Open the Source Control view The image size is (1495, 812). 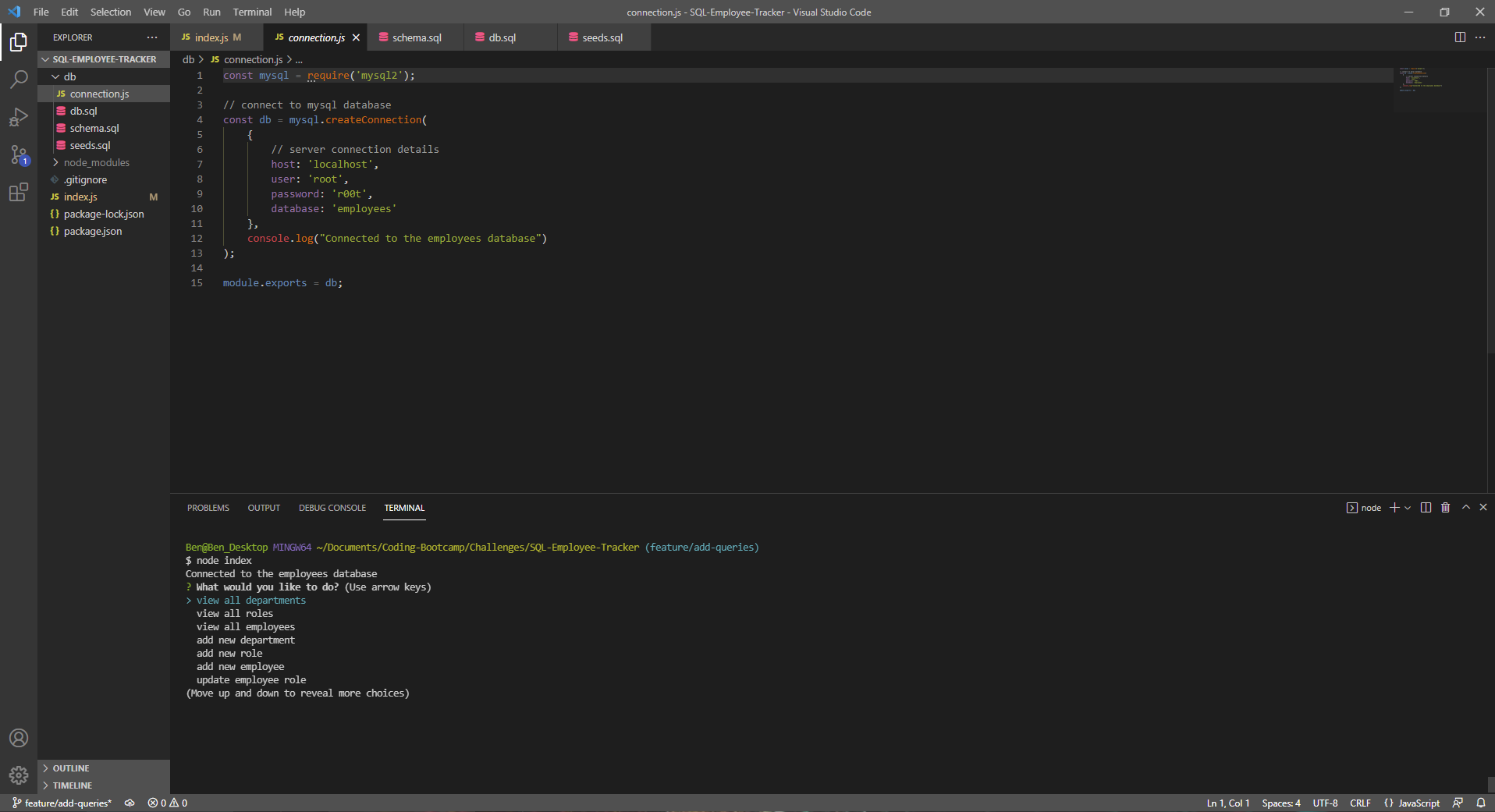click(x=19, y=154)
